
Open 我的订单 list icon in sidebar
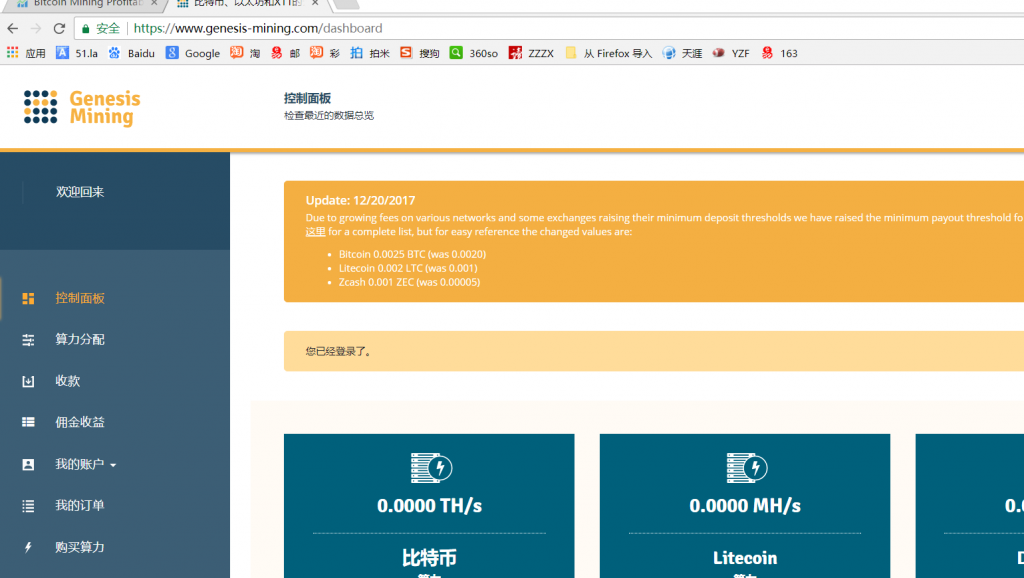28,506
